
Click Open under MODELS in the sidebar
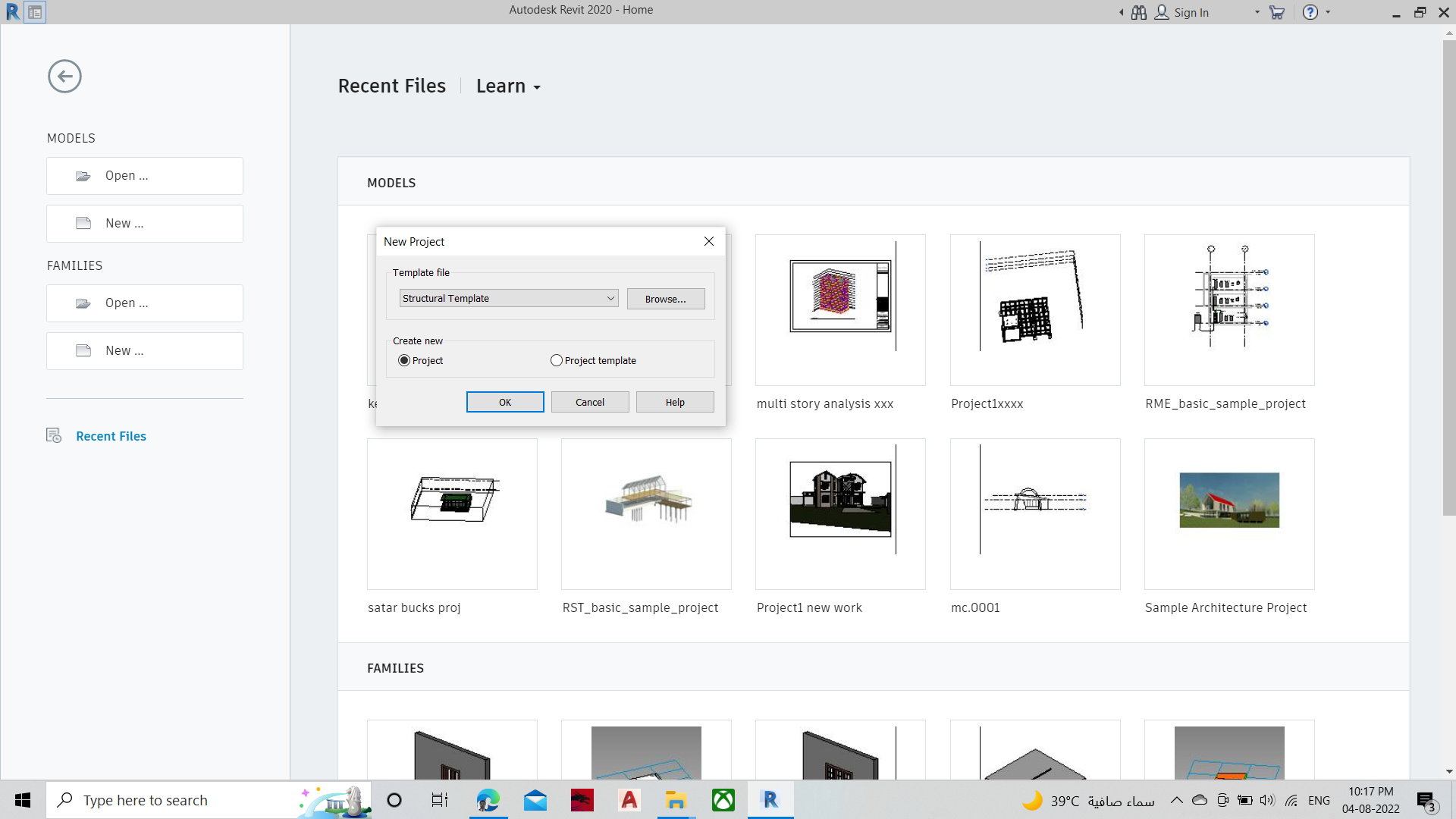coord(145,176)
